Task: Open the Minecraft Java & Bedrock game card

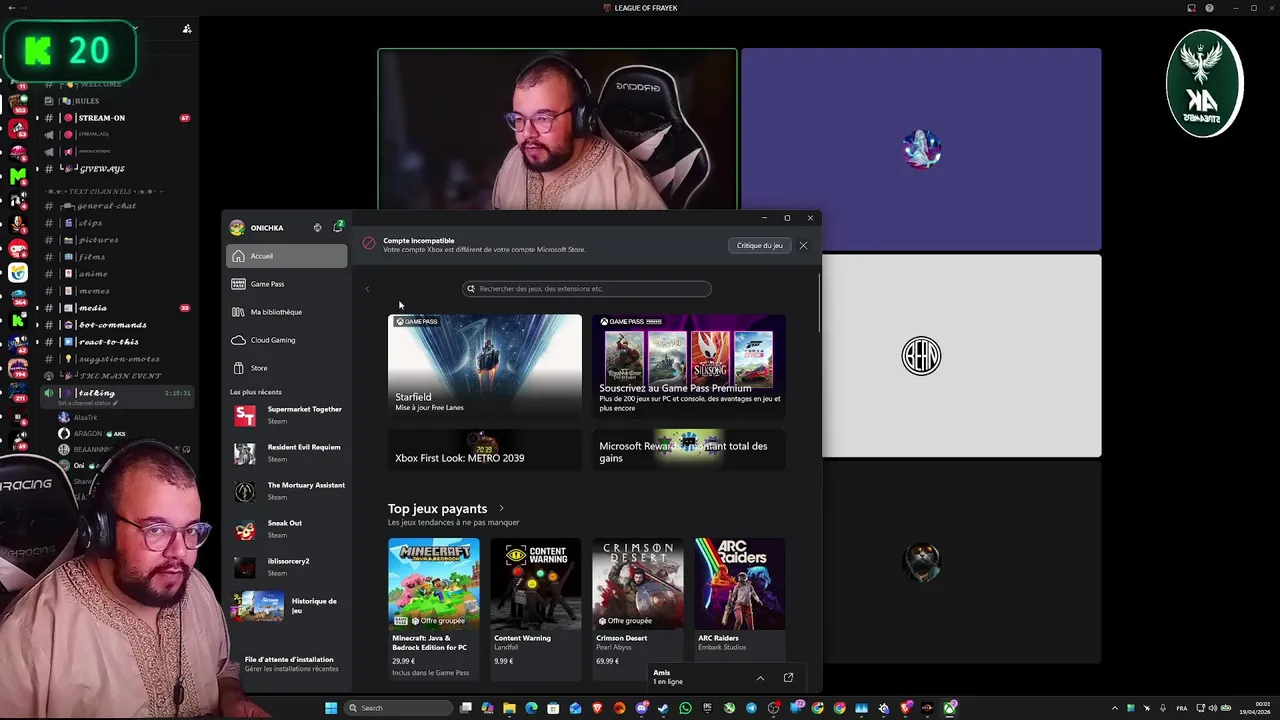Action: [434, 608]
